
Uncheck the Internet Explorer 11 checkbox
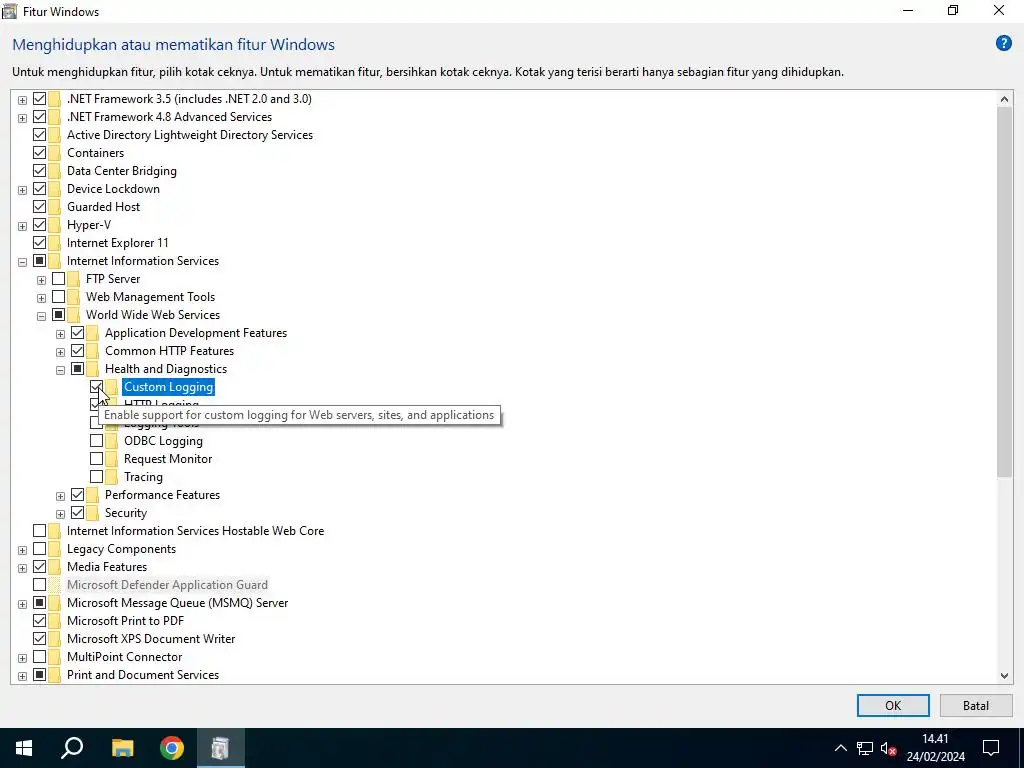39,243
